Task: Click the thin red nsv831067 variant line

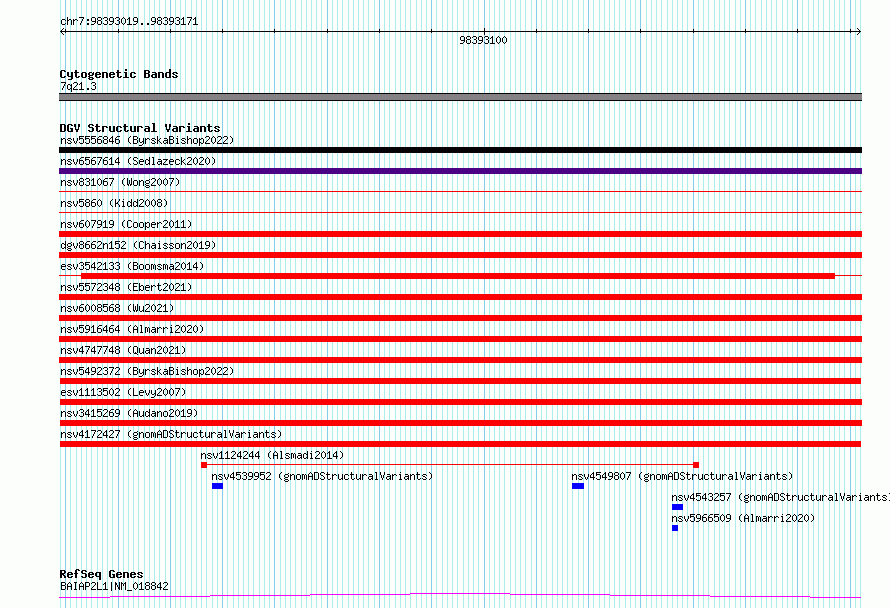Action: pos(460,192)
